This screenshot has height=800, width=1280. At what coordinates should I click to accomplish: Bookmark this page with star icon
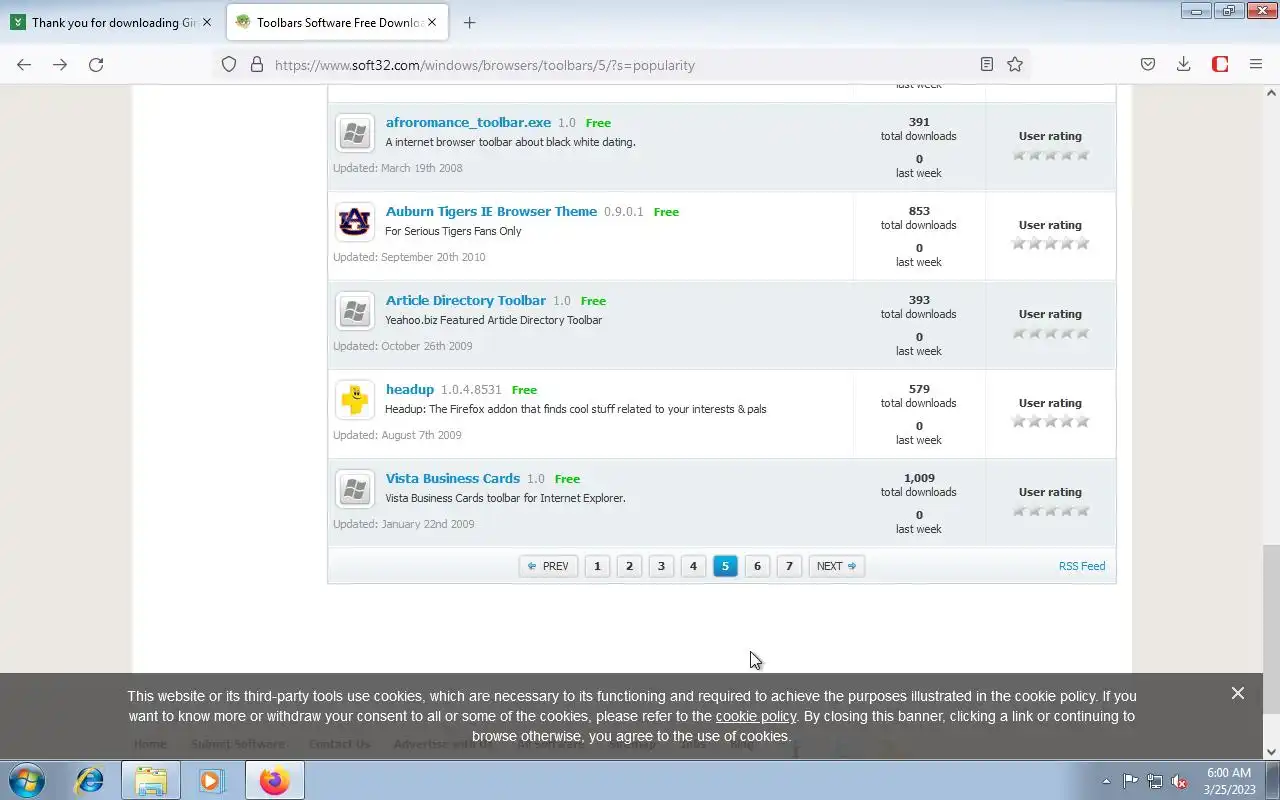[x=1015, y=64]
